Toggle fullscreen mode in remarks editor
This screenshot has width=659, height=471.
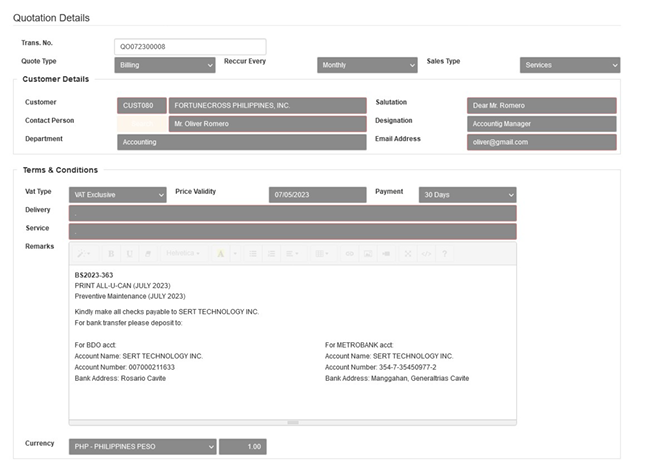pyautogui.click(x=408, y=254)
